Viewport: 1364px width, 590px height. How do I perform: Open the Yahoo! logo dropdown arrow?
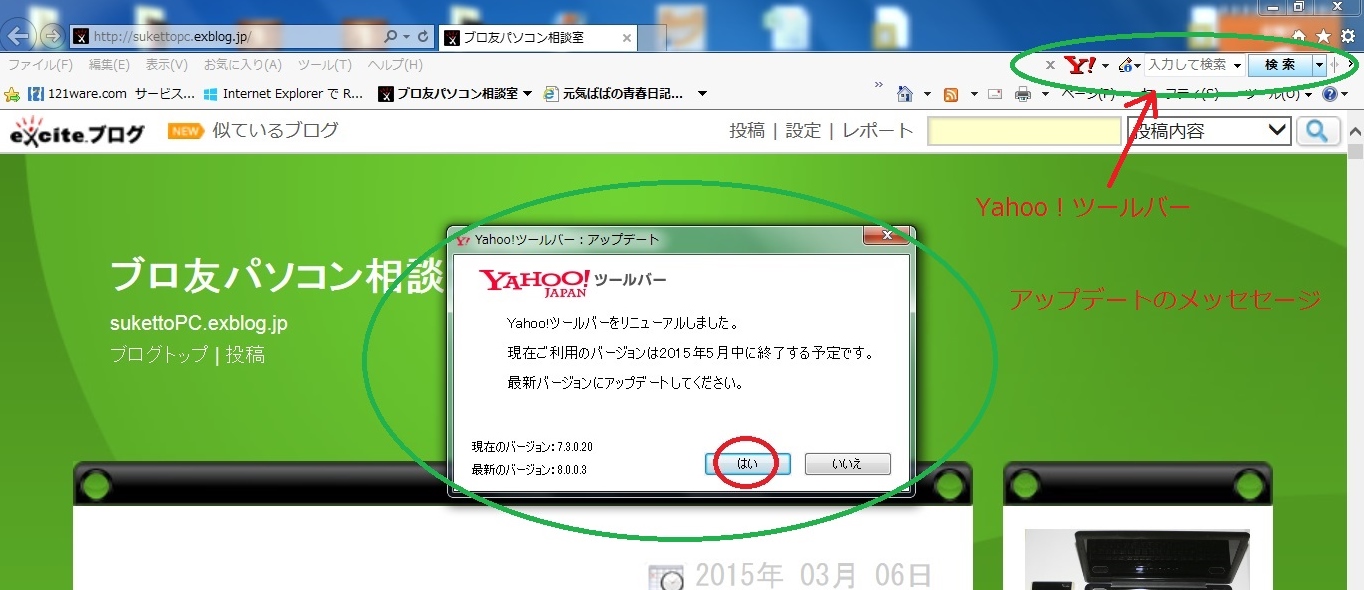(1105, 65)
